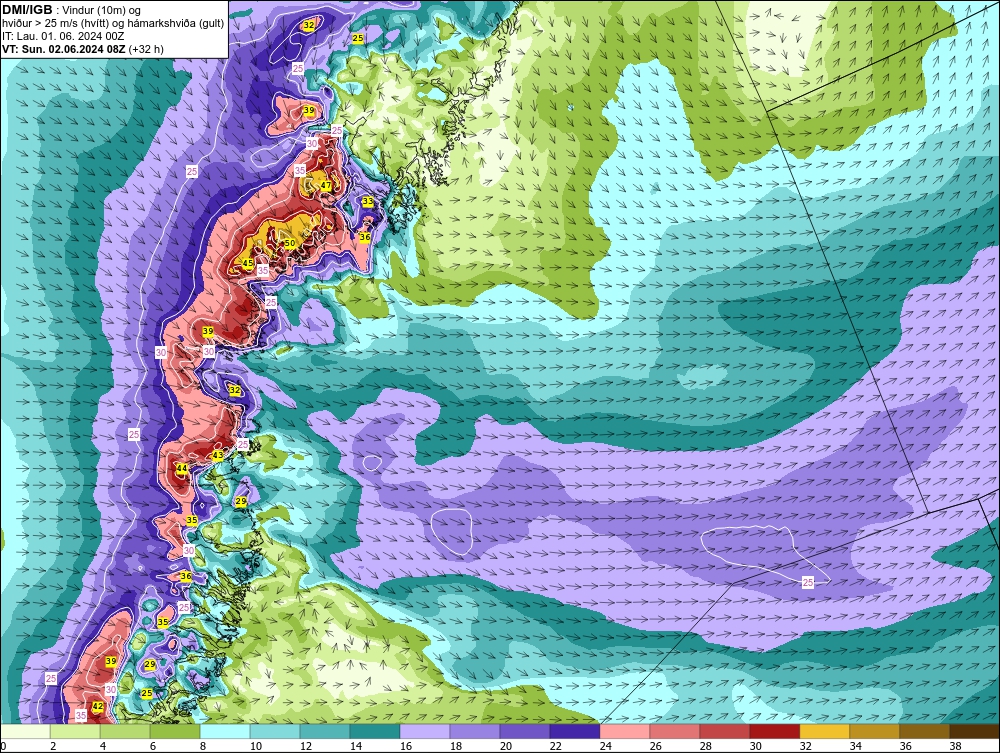Select the 20–22 m/s purple legend swatch
The image size is (1000, 753).
(525, 731)
